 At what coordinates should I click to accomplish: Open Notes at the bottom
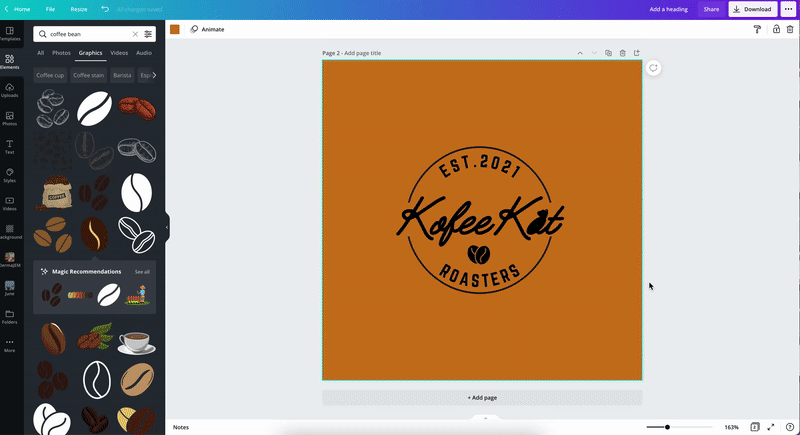[181, 427]
